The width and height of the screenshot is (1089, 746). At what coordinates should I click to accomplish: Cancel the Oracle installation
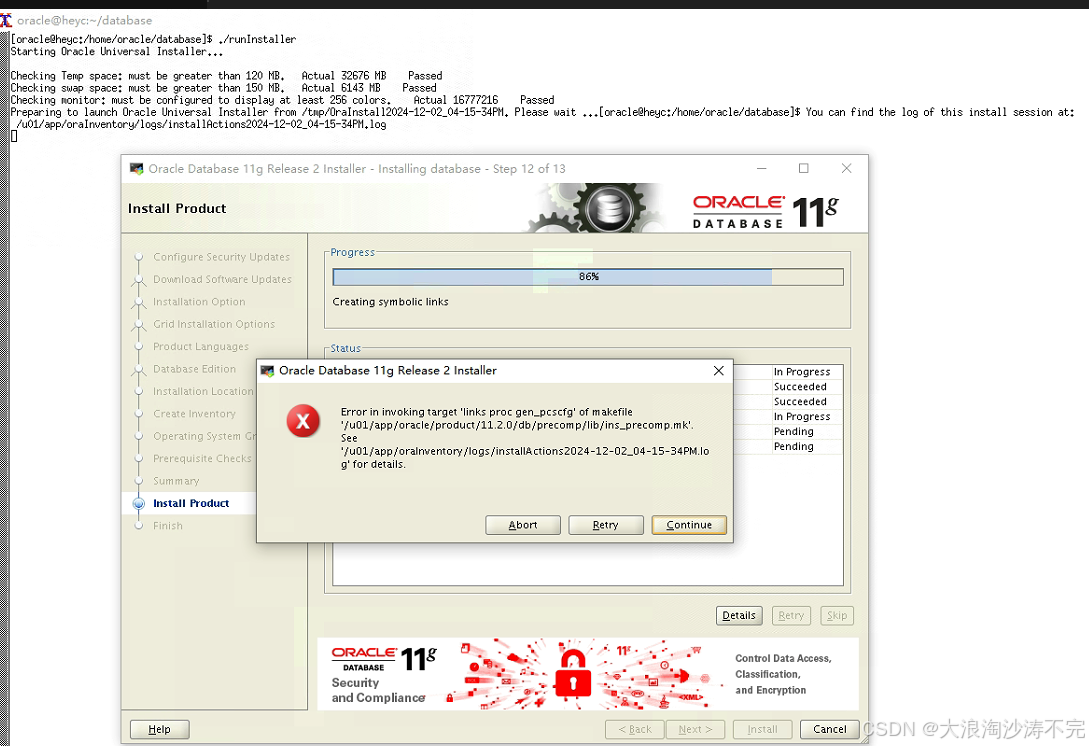(x=829, y=729)
